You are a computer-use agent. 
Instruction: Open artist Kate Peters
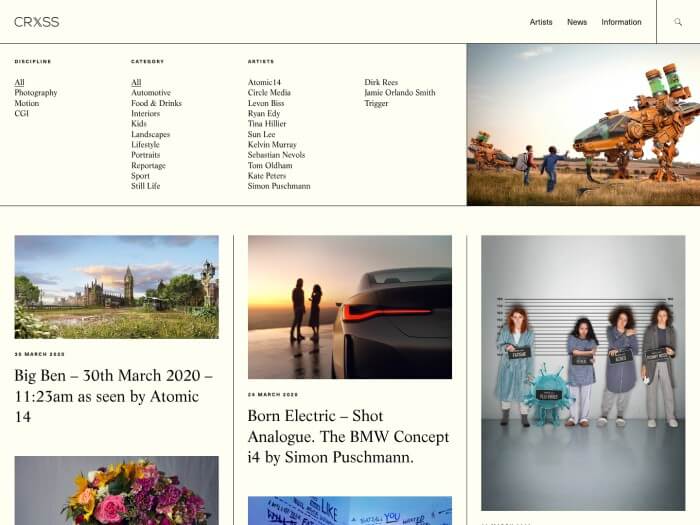(x=267, y=176)
